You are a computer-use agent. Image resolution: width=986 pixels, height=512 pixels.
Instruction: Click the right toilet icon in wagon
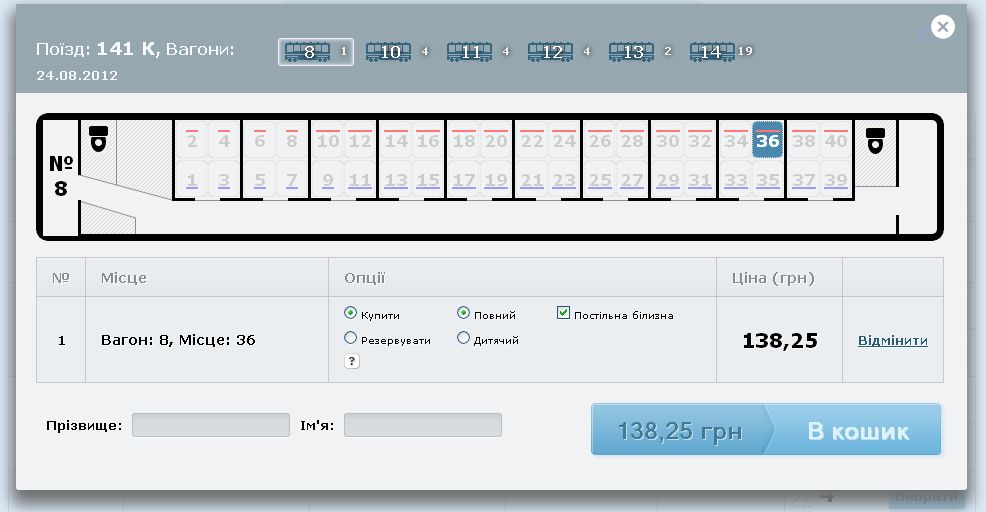click(877, 139)
